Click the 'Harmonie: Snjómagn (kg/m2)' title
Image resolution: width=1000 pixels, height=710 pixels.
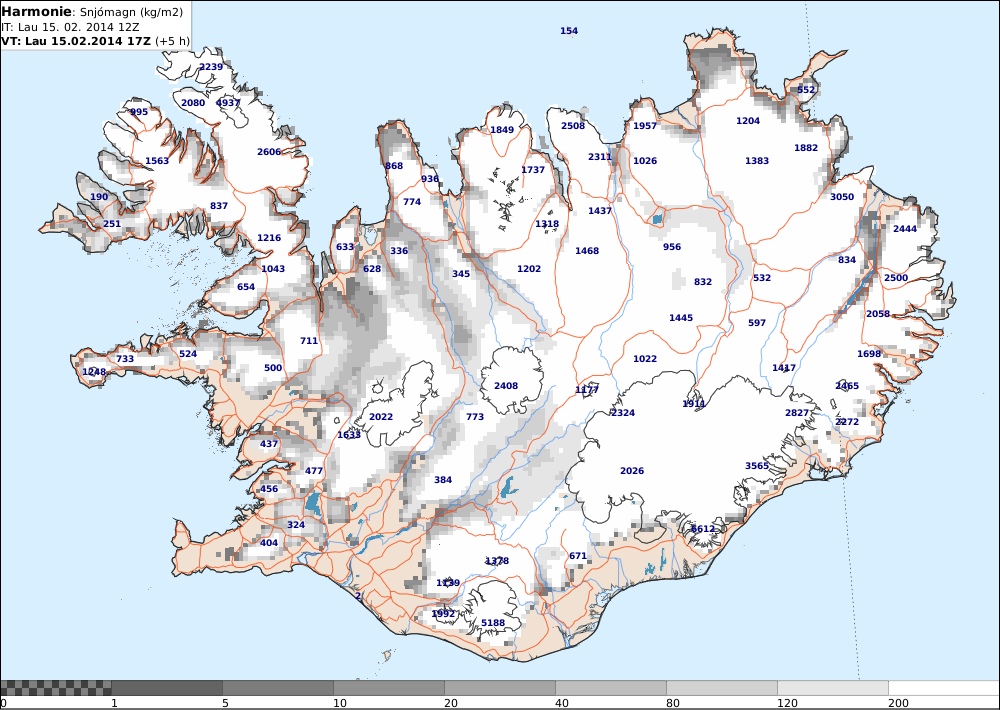[92, 12]
